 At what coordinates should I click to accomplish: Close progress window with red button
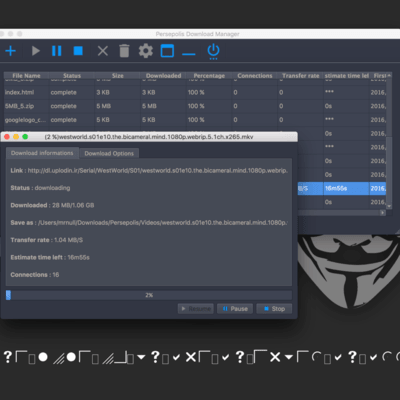coord(7,137)
